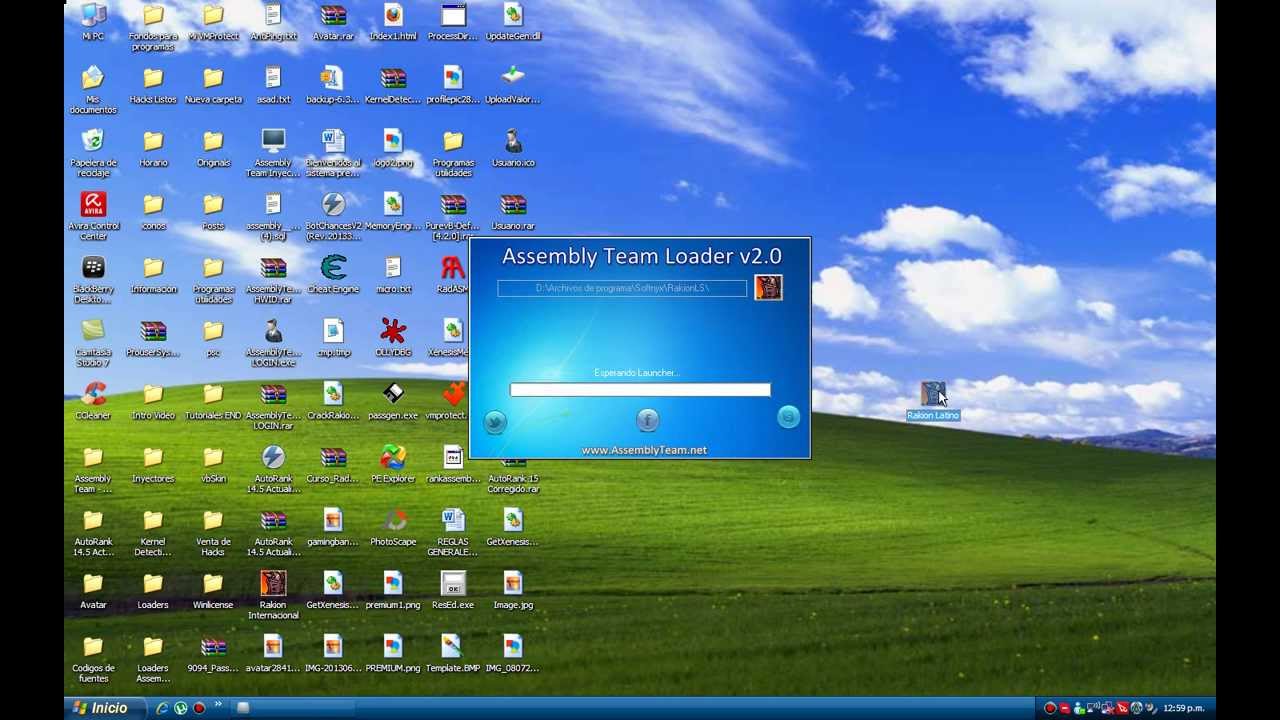Select the Rakion Latino desktop shortcut
The image size is (1280, 720).
pos(933,400)
